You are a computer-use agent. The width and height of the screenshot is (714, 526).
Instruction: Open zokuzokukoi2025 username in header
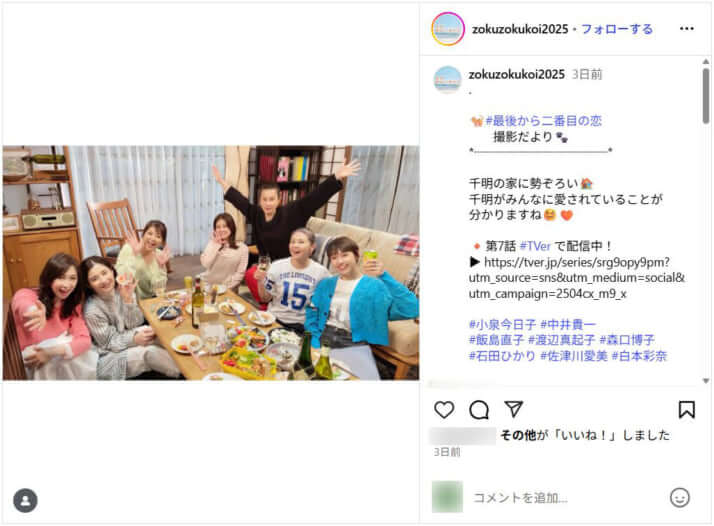coord(520,29)
